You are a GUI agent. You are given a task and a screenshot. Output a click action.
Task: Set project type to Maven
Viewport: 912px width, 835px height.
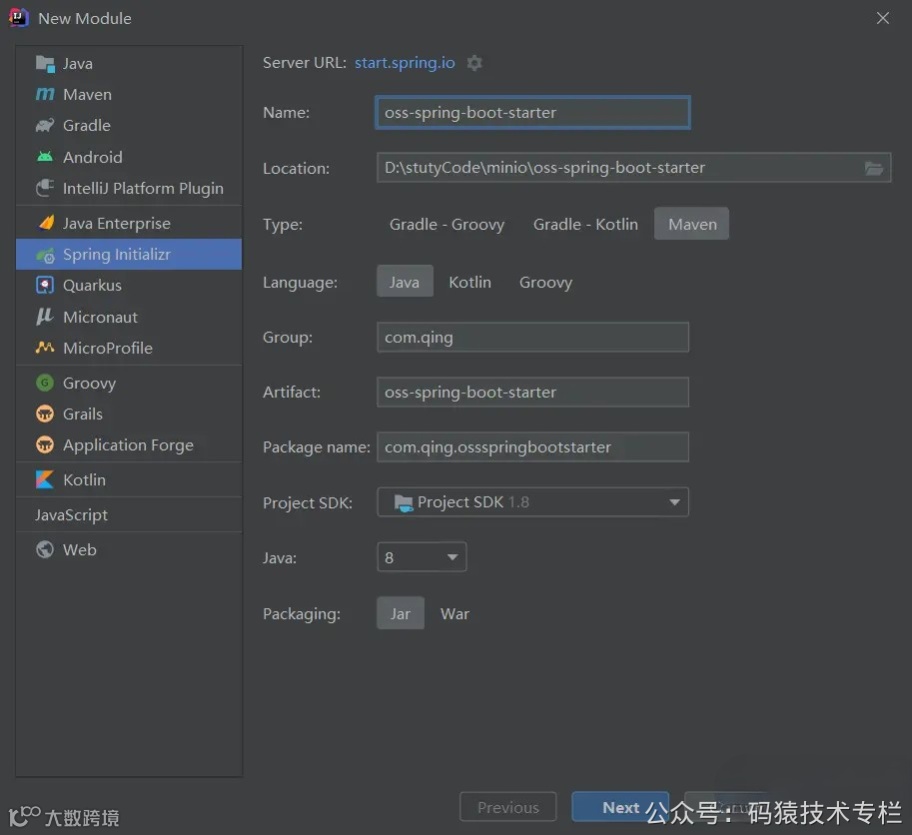pos(692,224)
